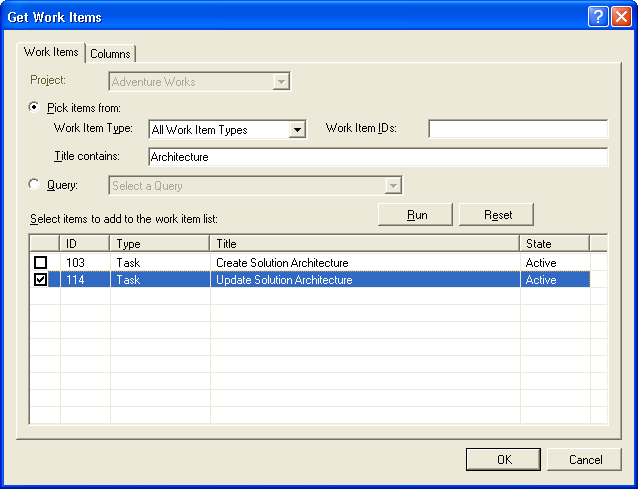
Task: Close the Get Work Items dialog
Action: coord(620,17)
